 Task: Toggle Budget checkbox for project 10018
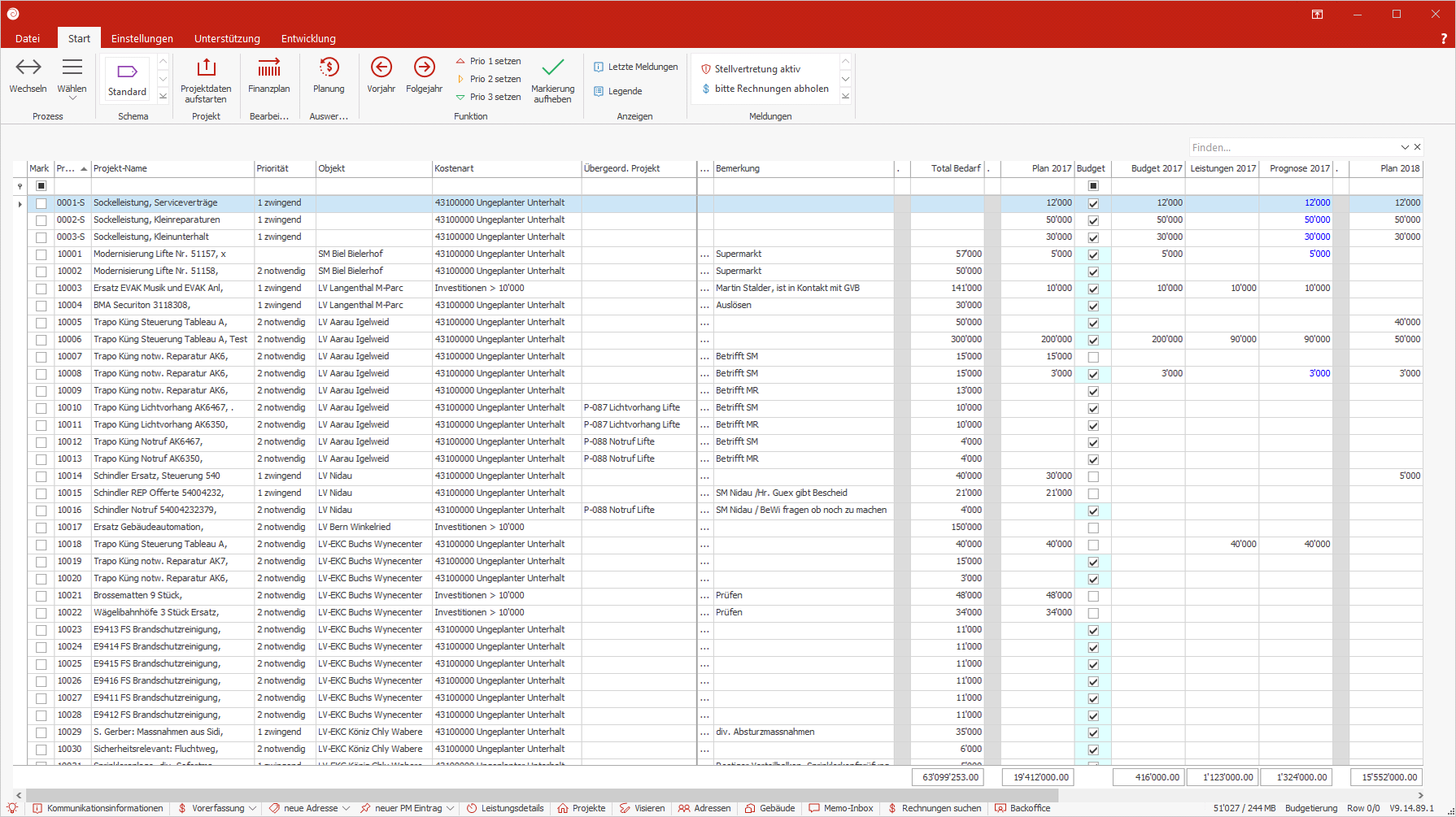pos(1093,545)
